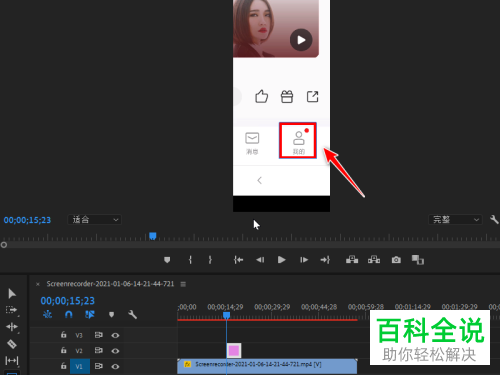Click back chevron in phone preview

(259, 180)
